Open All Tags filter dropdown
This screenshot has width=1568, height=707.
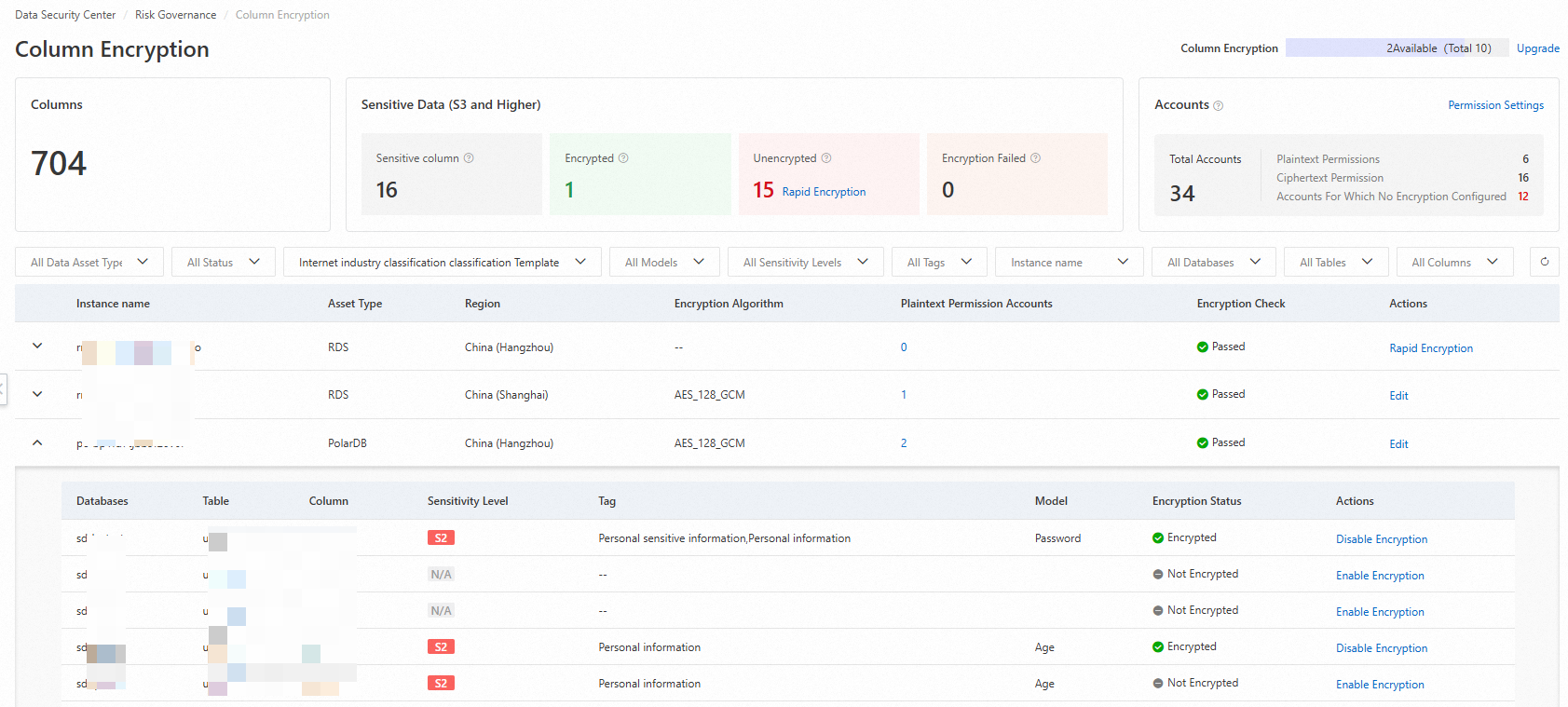coord(939,262)
